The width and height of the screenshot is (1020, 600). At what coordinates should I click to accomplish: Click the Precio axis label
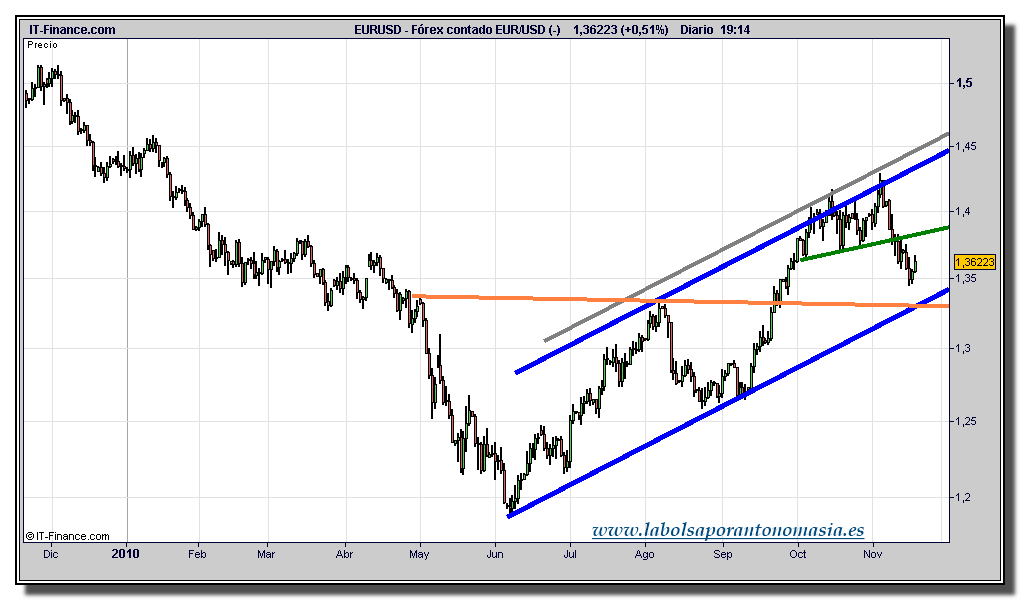tap(42, 44)
